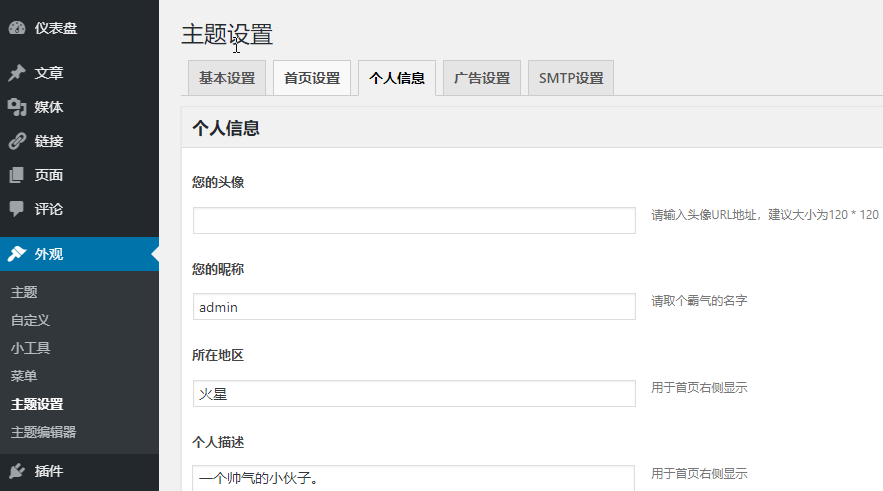Click the Comments bubble icon

17,209
